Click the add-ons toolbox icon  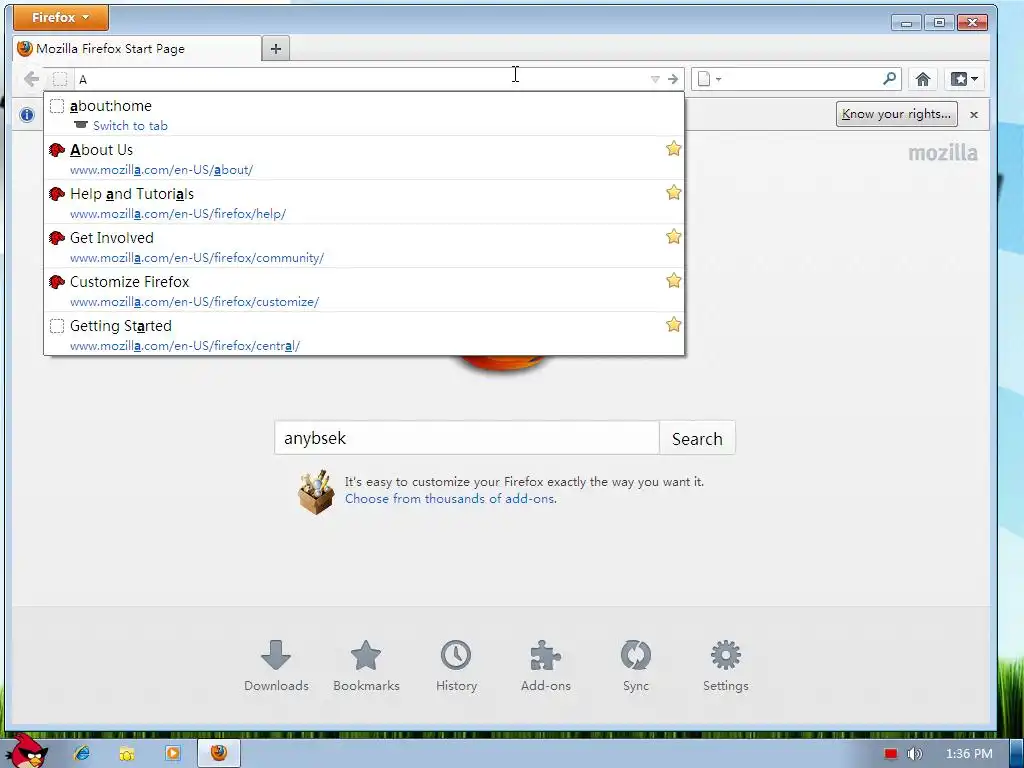317,492
